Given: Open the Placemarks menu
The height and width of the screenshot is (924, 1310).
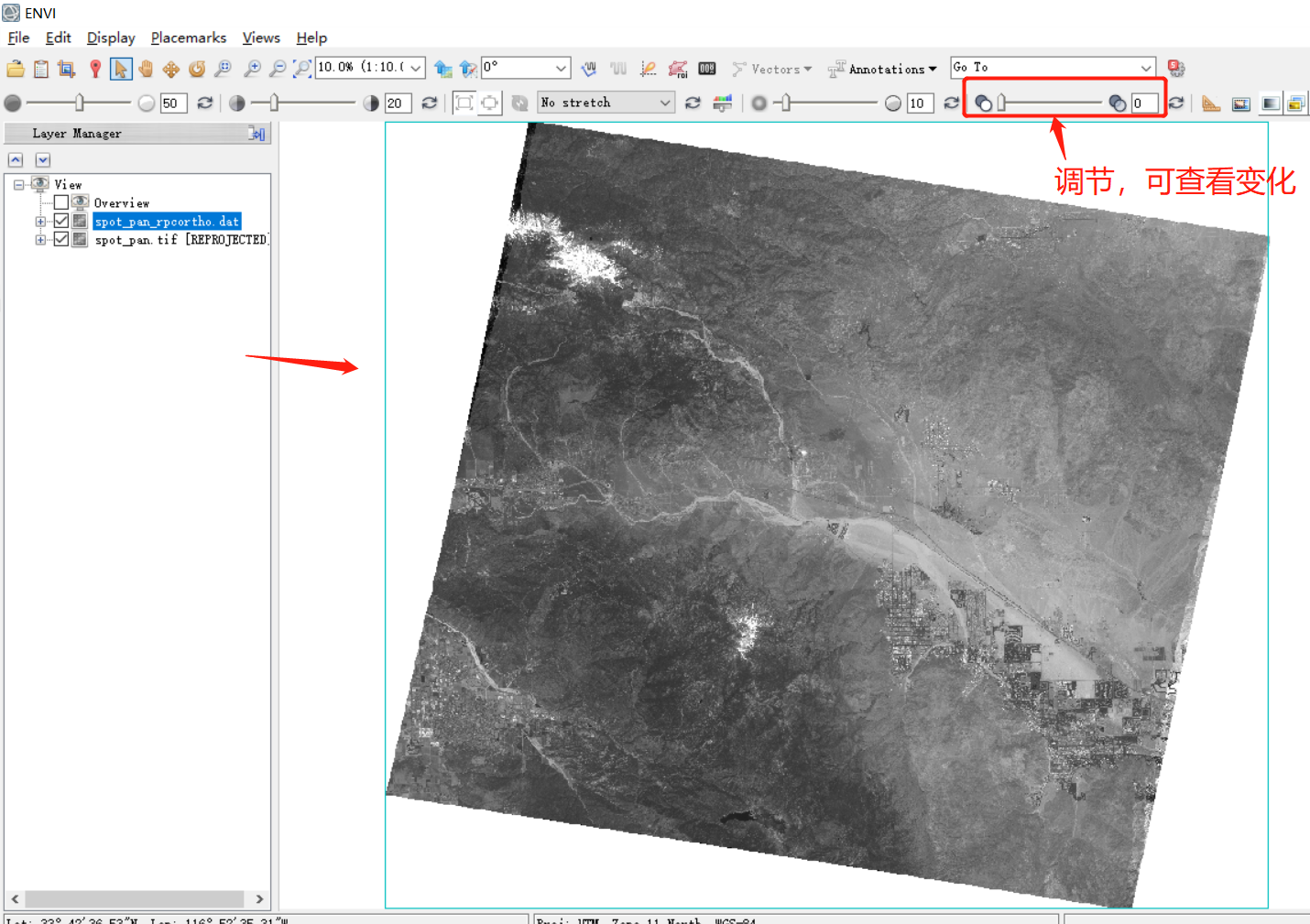Looking at the screenshot, I should (x=188, y=38).
